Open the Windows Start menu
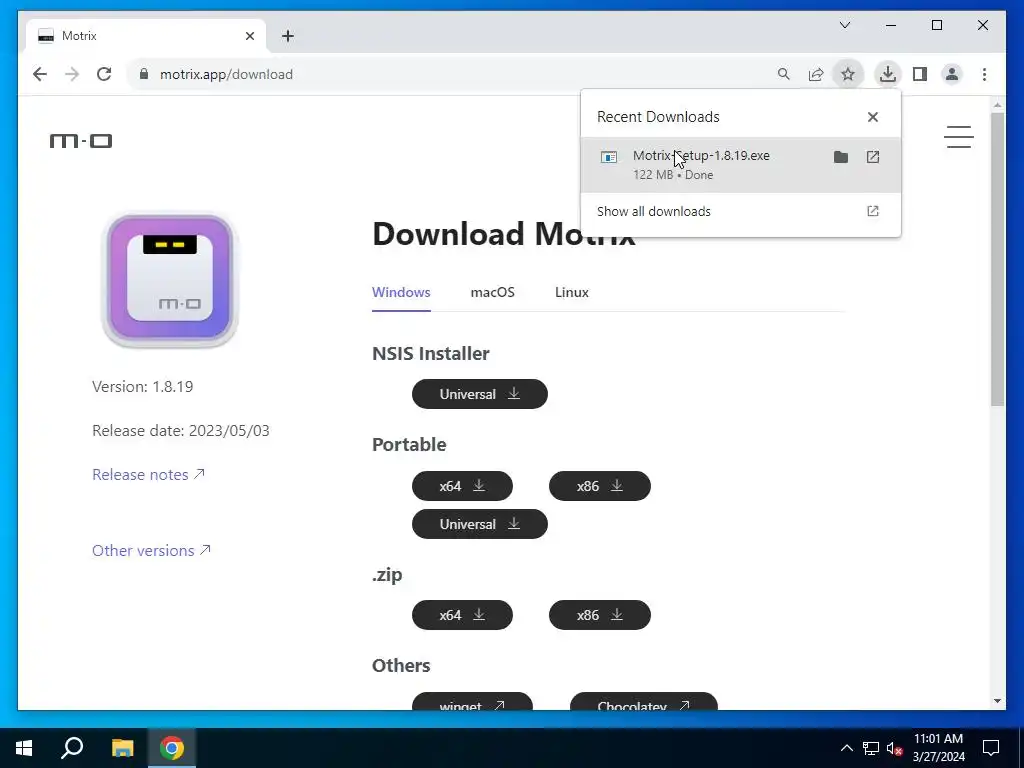 point(24,748)
